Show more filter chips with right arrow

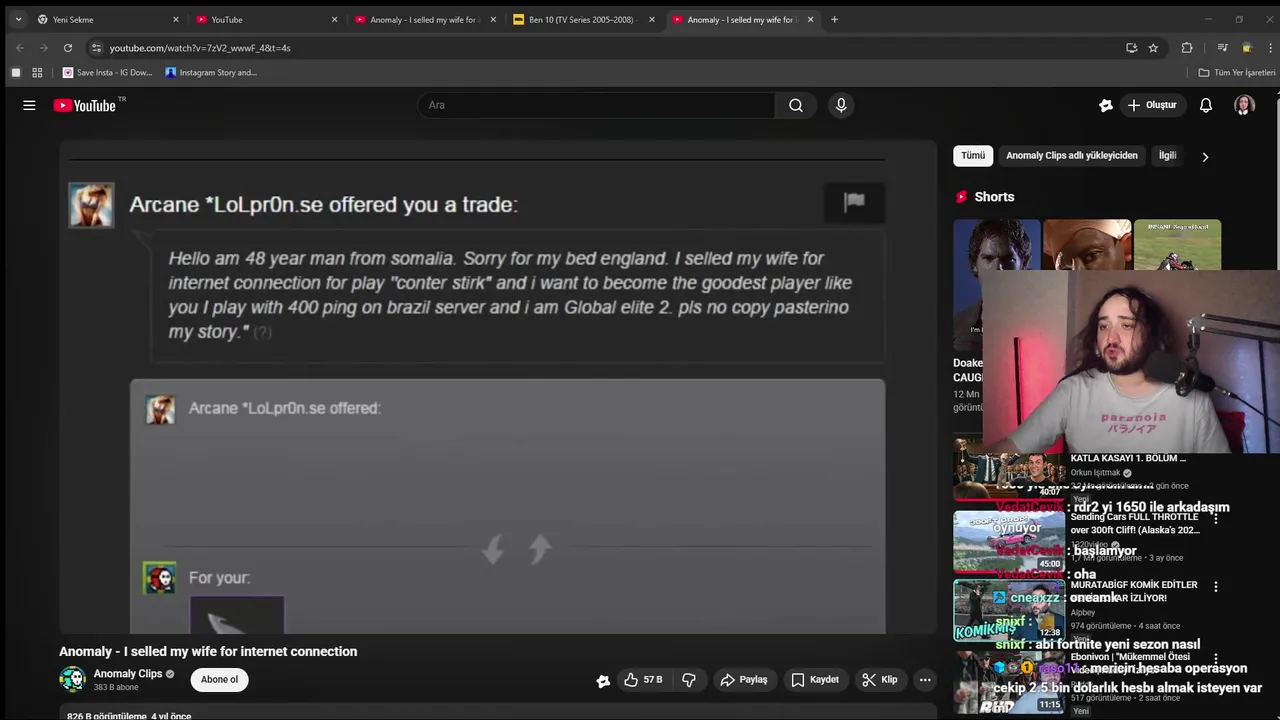click(x=1205, y=157)
